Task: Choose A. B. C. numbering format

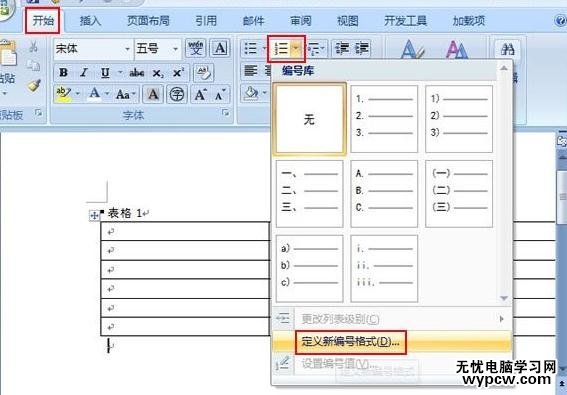Action: (384, 194)
